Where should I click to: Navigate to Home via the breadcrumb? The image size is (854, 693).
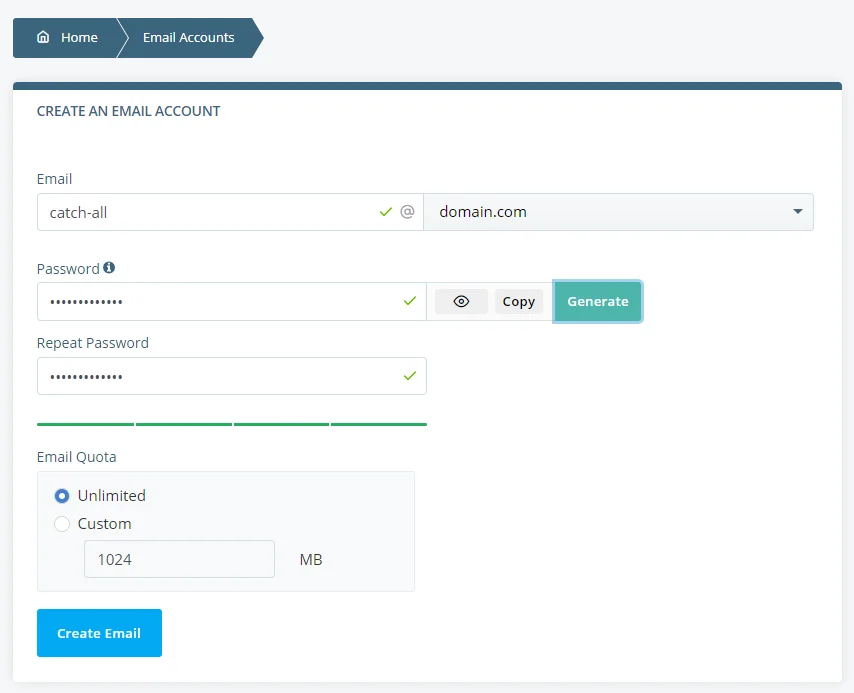[78, 38]
